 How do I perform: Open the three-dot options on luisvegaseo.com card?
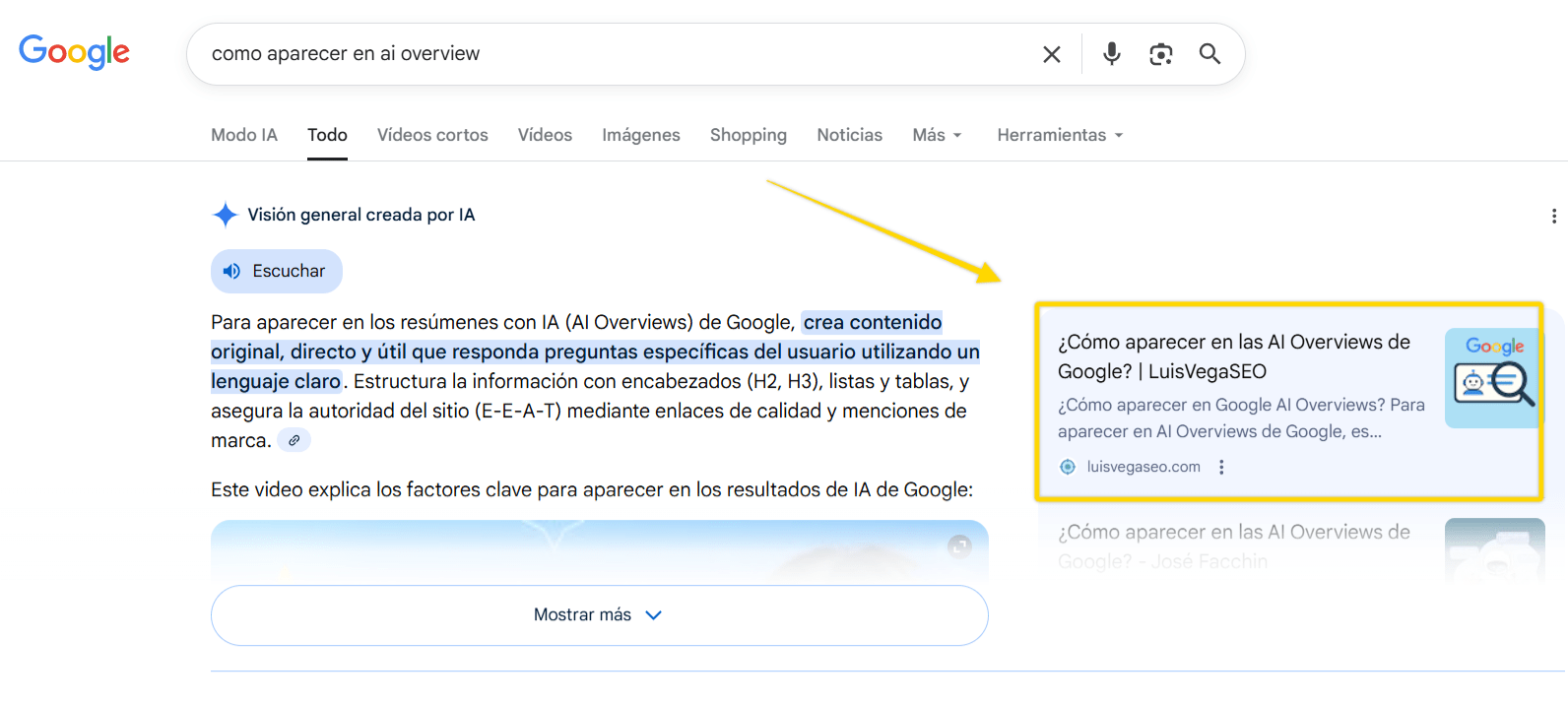tap(1221, 467)
